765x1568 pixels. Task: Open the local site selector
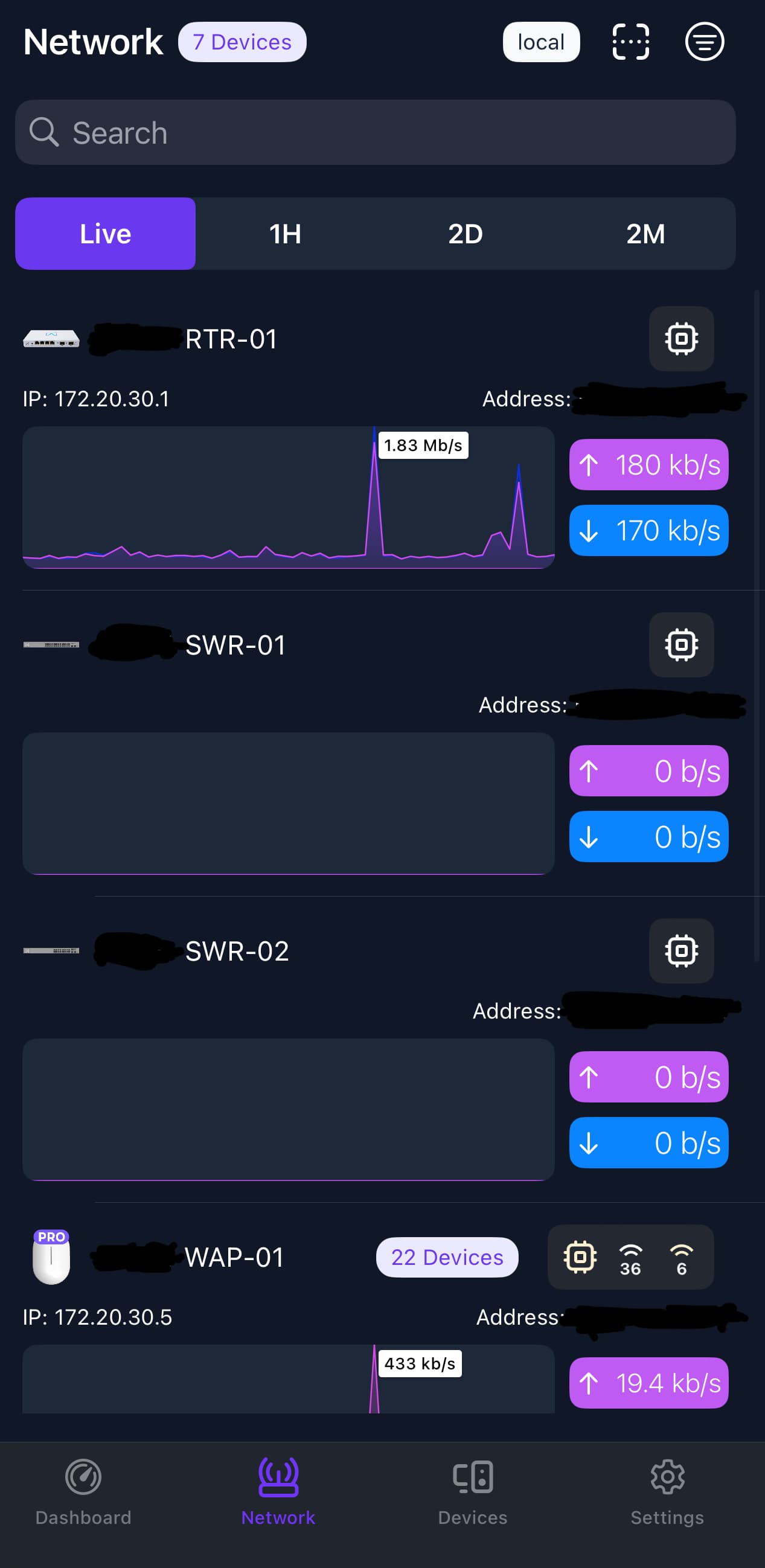541,42
